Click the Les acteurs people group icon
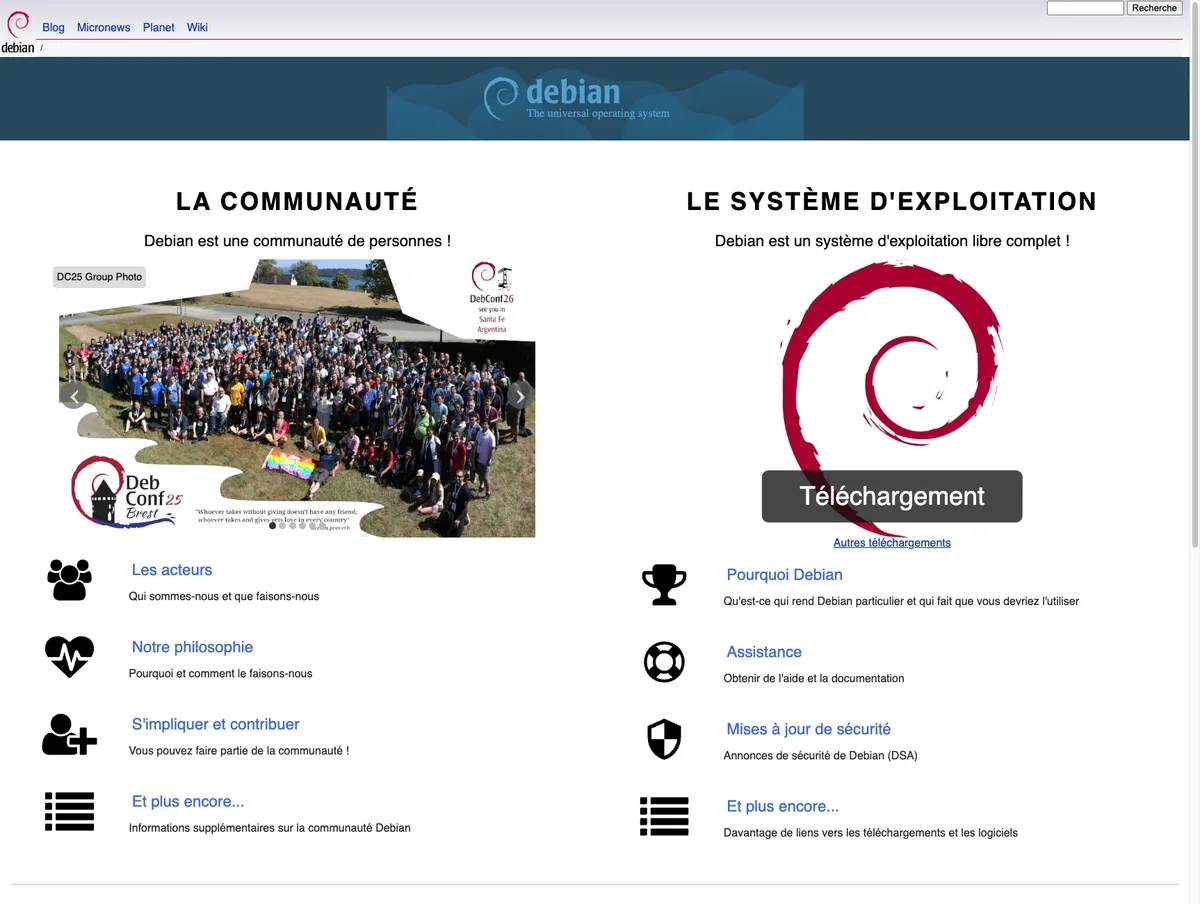The width and height of the screenshot is (1200, 904). 69,580
